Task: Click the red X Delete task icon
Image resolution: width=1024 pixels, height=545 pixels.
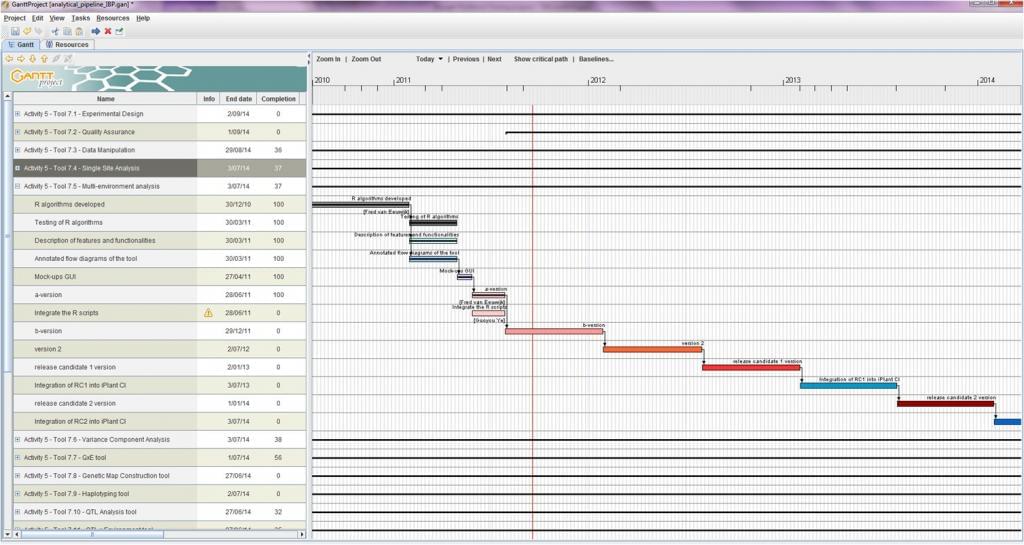Action: coord(108,31)
